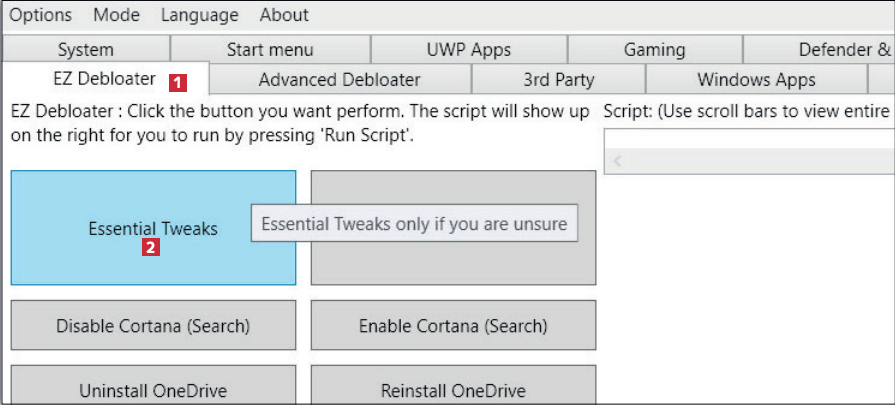Viewport: 895px width, 405px height.
Task: Click the Reinstall OneDrive button
Action: click(x=453, y=390)
